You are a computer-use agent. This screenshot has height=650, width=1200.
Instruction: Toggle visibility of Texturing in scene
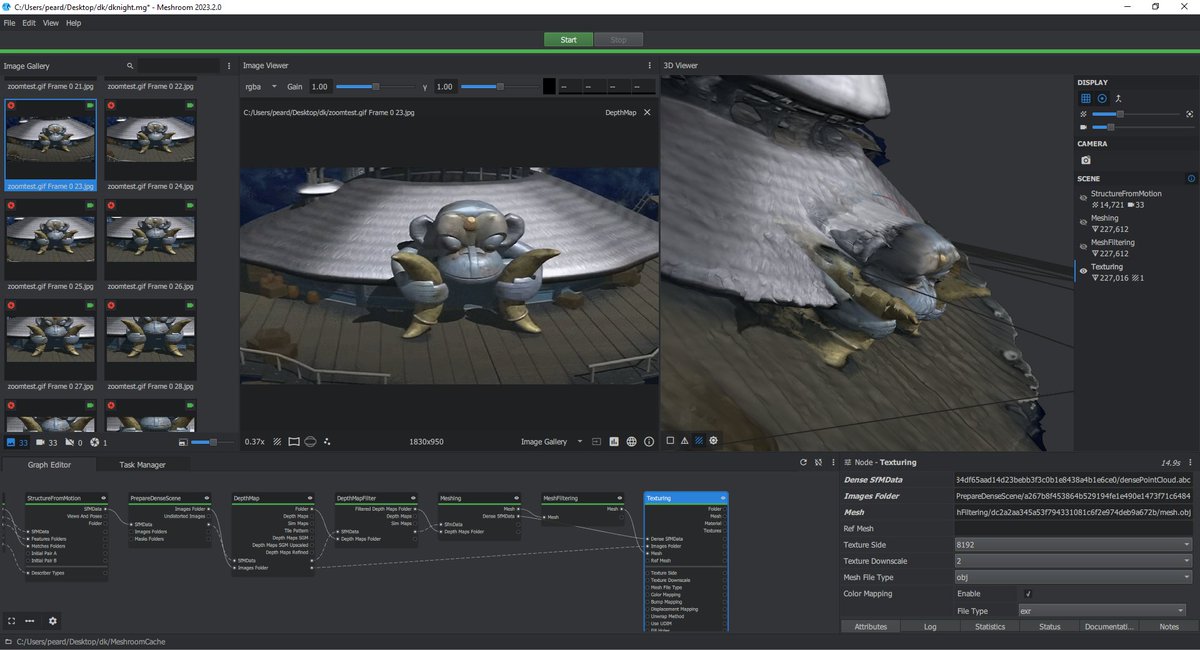1083,272
